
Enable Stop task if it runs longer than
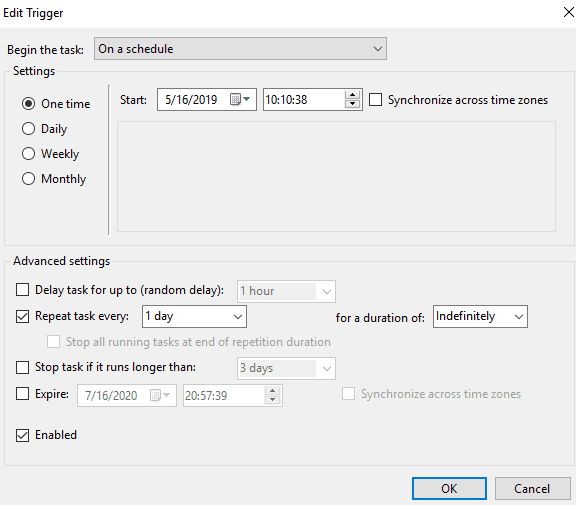22,367
